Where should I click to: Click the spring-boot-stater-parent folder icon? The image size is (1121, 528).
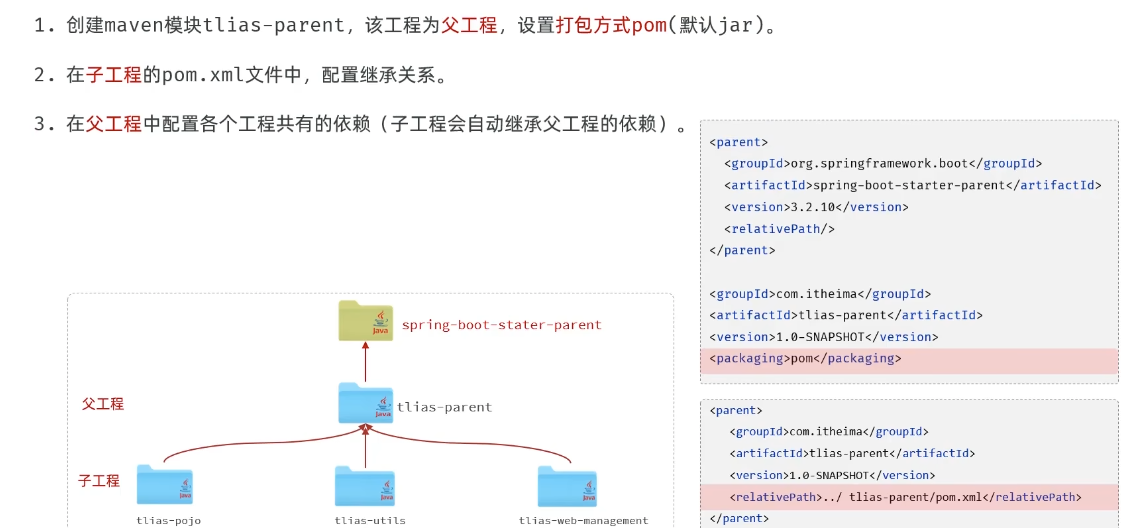(365, 320)
